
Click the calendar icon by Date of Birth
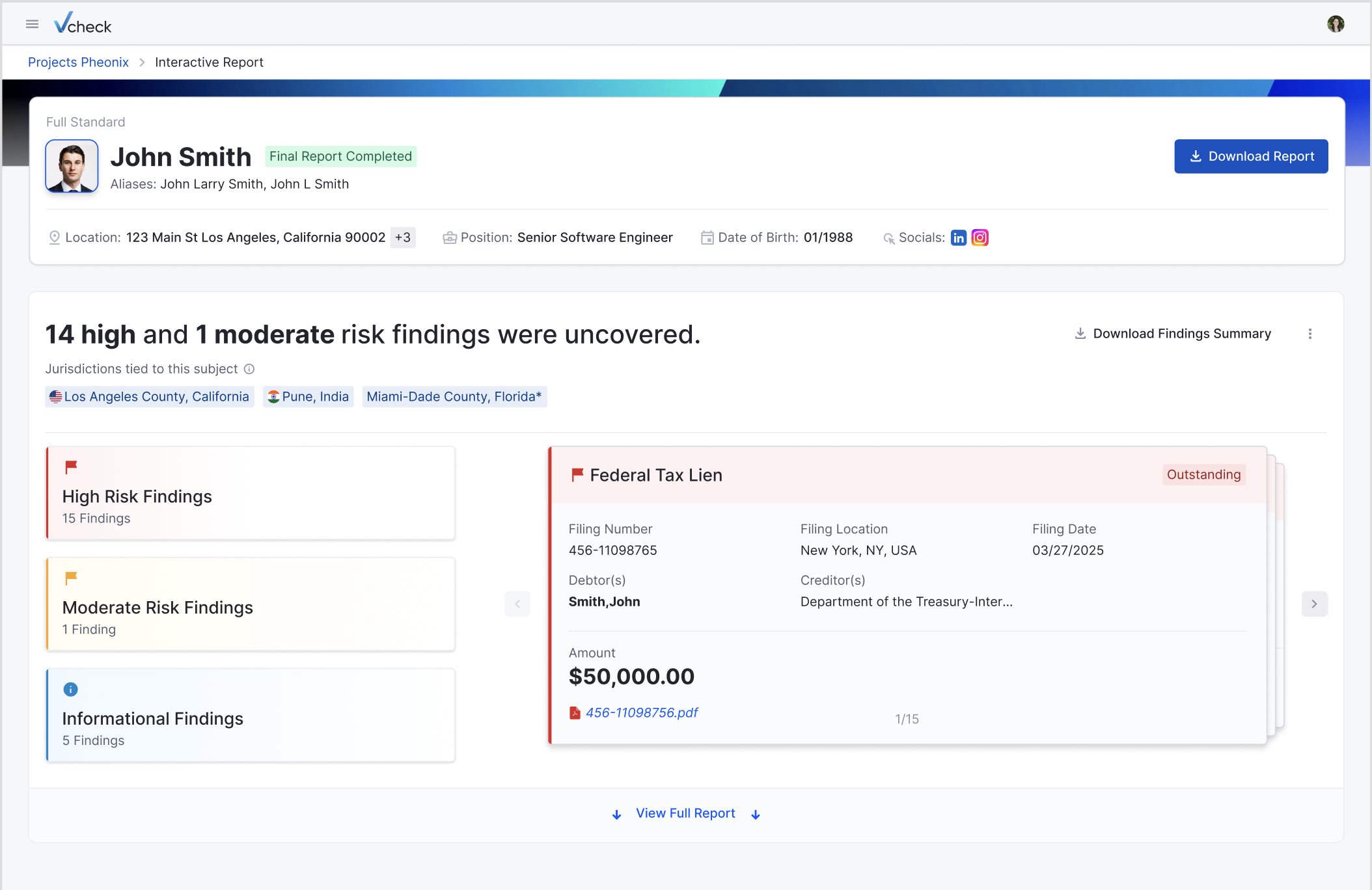(707, 238)
